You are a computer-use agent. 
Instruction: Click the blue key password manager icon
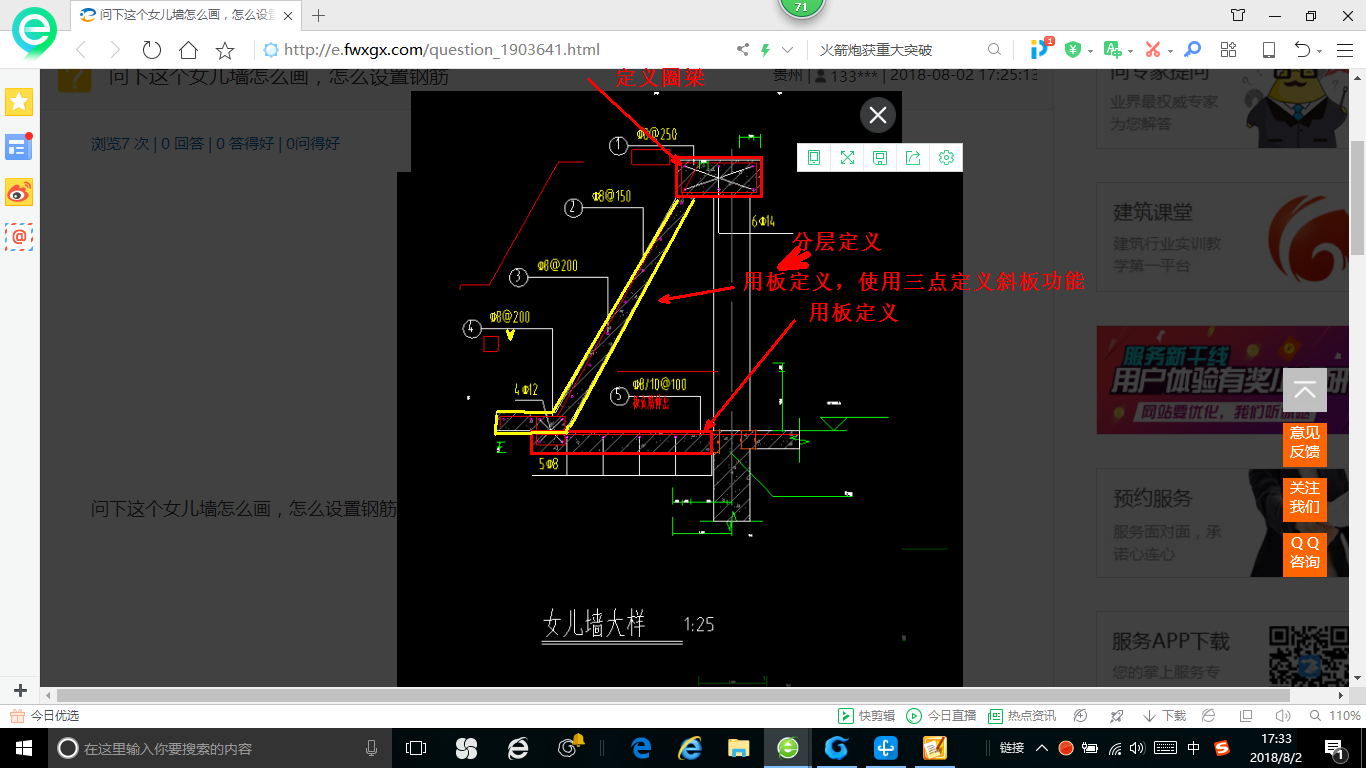click(x=1192, y=50)
